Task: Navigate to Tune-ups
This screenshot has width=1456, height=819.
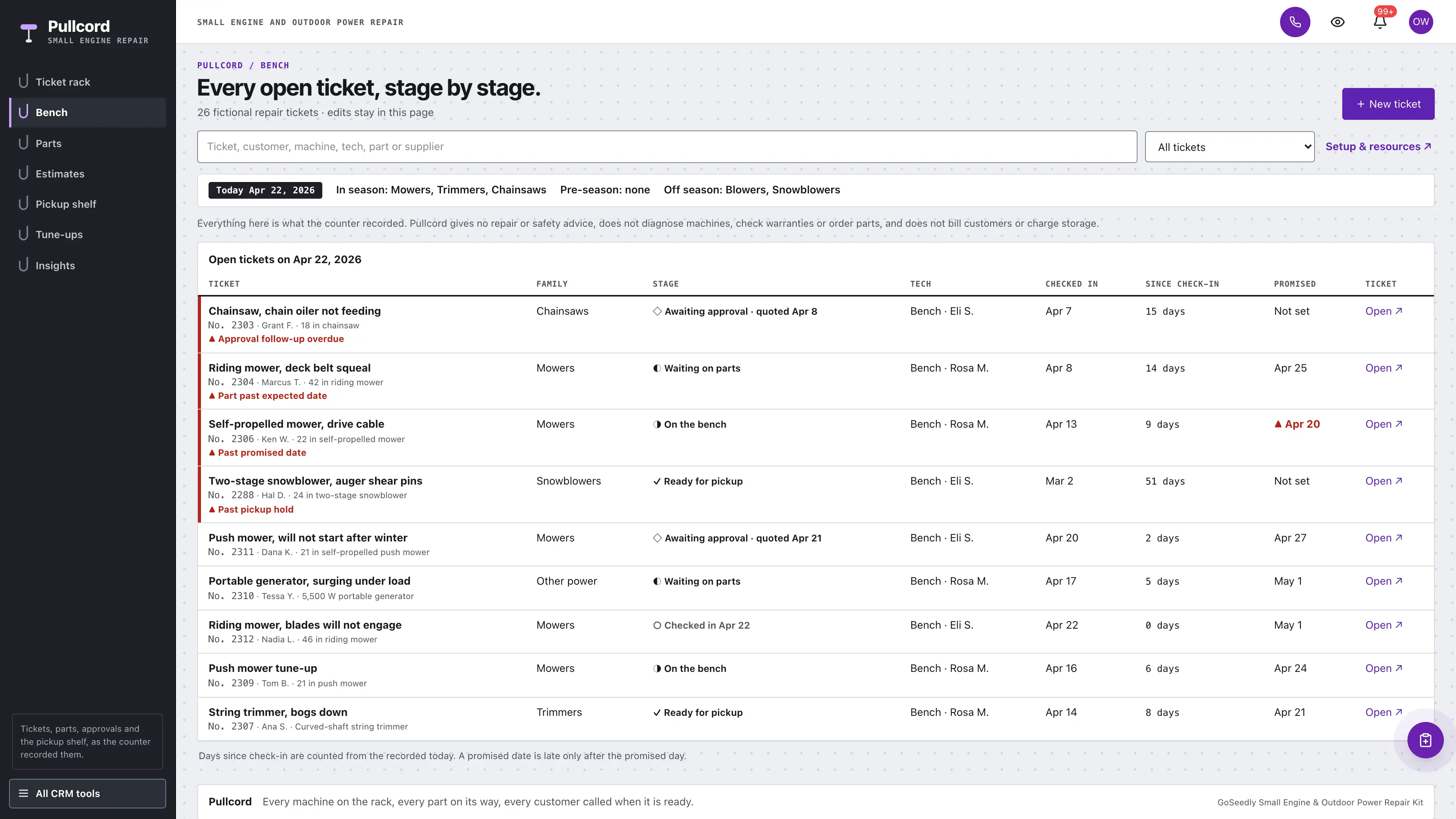Action: click(x=88, y=235)
